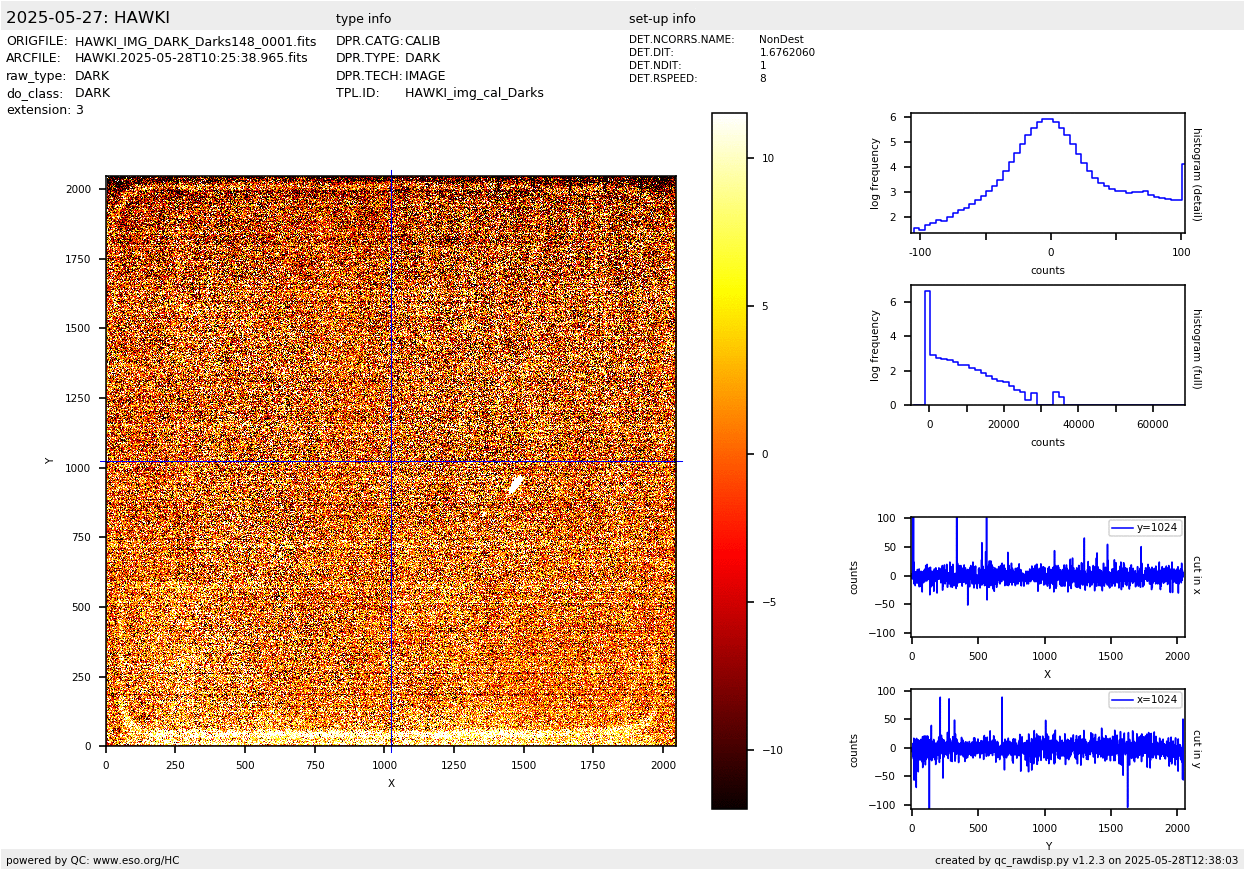Click the 'set-up info' section header
Screen dimensions: 1245x870
(662, 19)
